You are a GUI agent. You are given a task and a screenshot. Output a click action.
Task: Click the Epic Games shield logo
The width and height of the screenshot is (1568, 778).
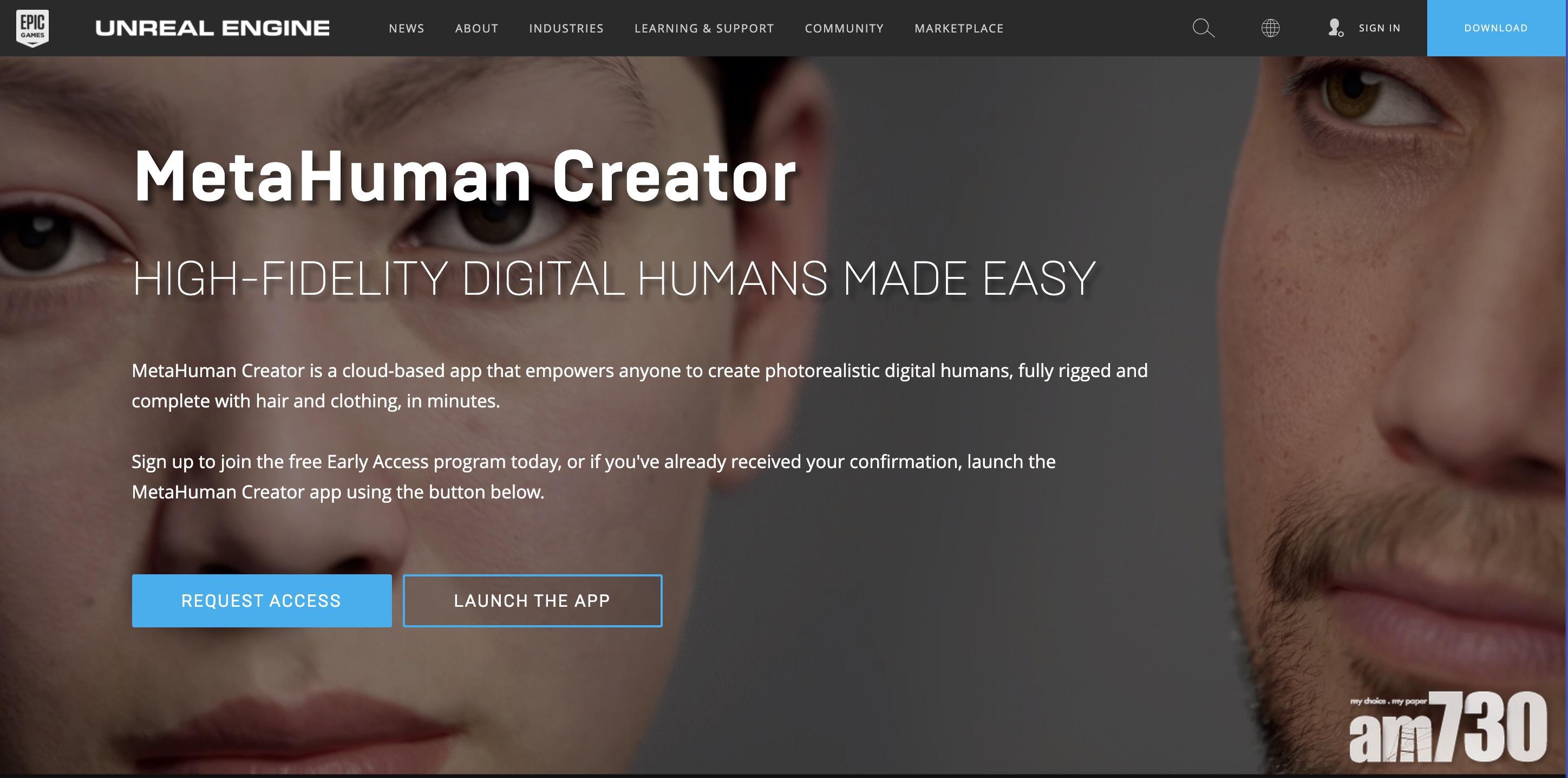click(x=32, y=28)
